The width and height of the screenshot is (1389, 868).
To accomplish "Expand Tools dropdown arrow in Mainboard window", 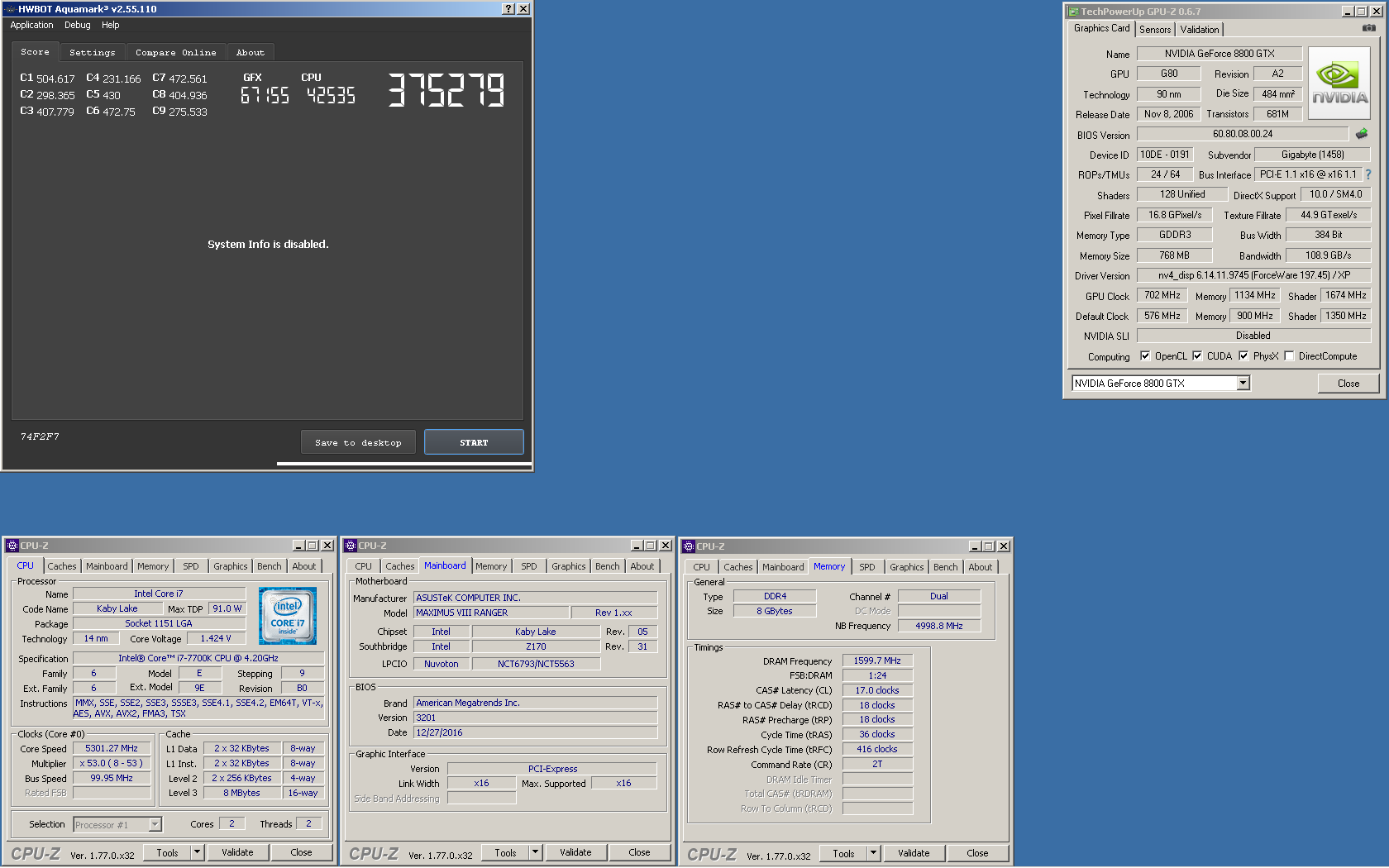I will [535, 852].
